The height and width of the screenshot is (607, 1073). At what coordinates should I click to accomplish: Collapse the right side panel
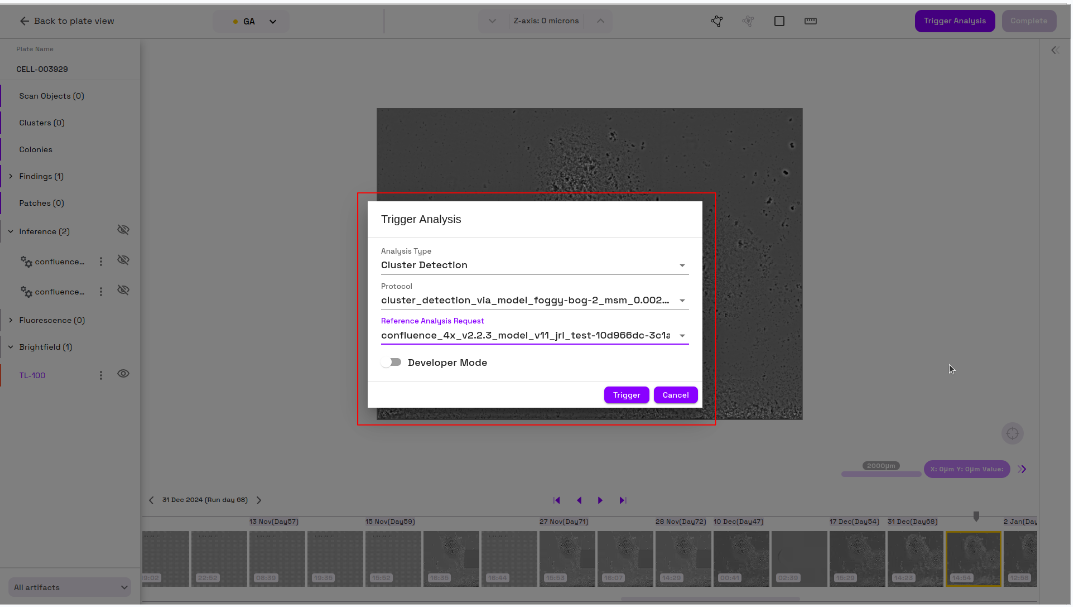tap(1054, 50)
